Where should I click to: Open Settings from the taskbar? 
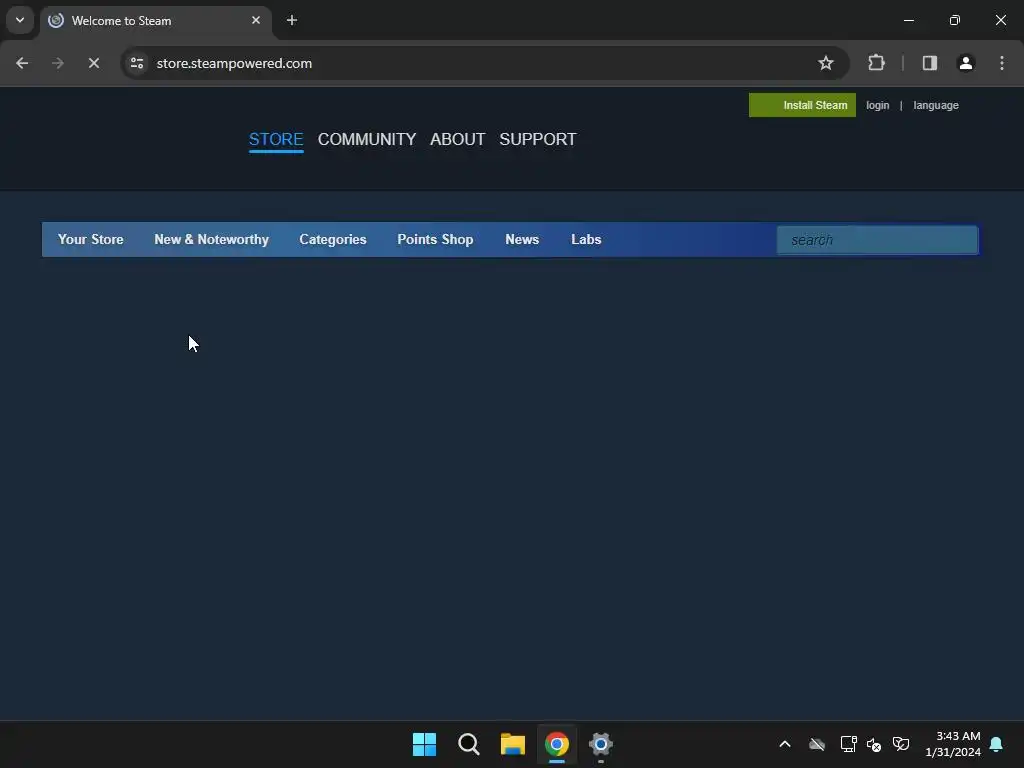pyautogui.click(x=601, y=744)
